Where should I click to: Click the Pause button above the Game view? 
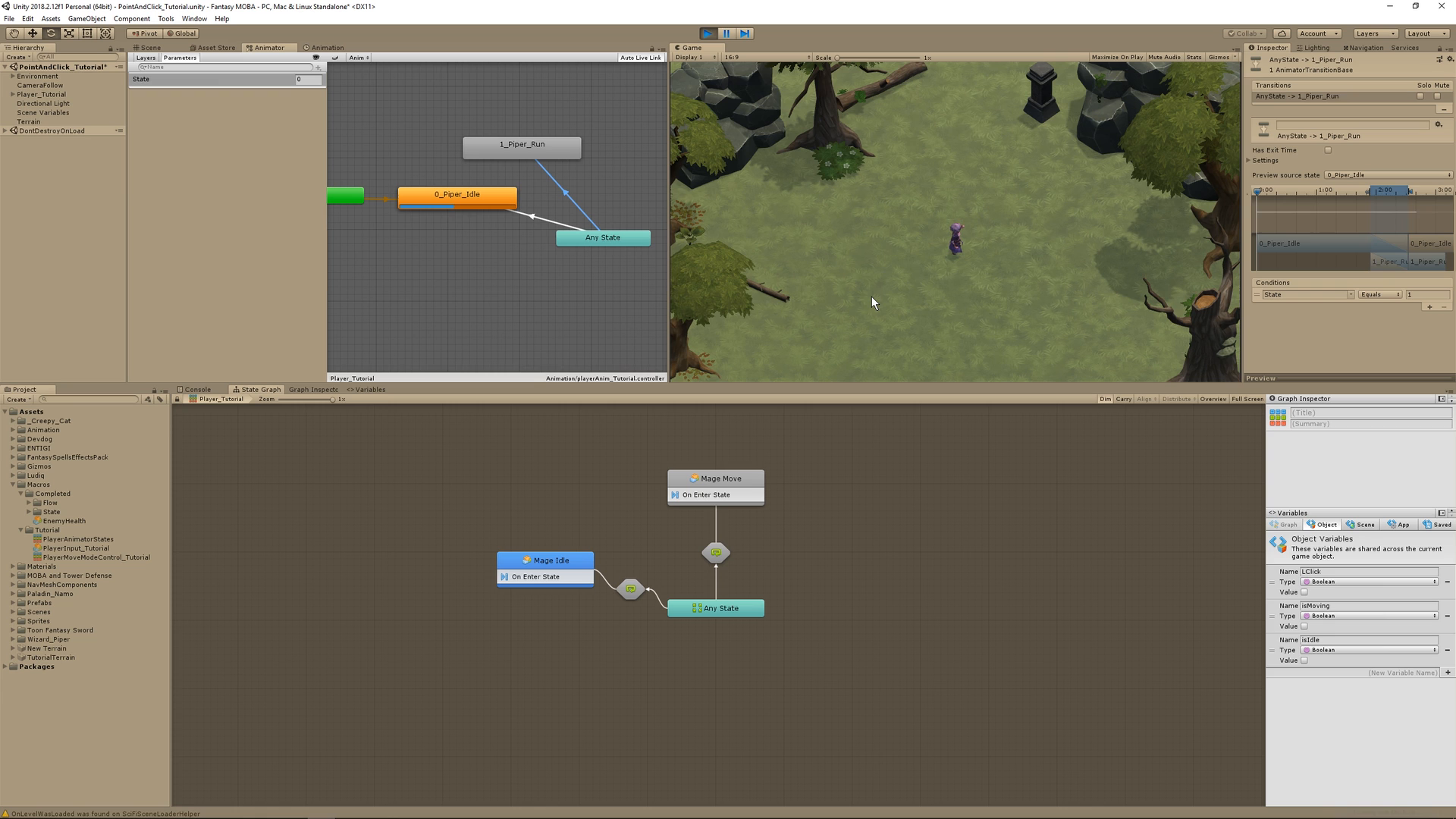click(x=726, y=33)
